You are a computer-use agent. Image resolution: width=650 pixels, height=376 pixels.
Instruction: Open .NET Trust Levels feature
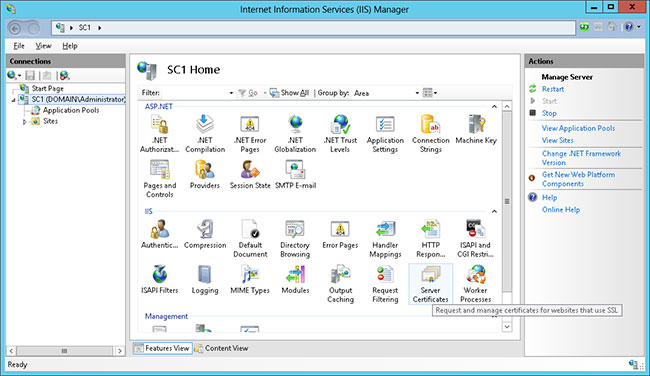coord(340,133)
